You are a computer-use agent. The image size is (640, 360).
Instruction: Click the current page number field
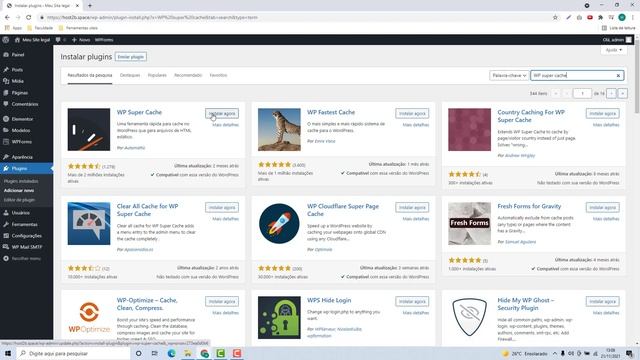(582, 93)
